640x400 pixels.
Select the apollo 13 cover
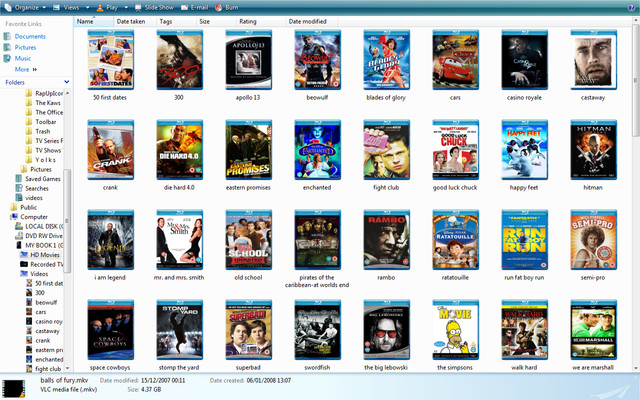coord(248,60)
